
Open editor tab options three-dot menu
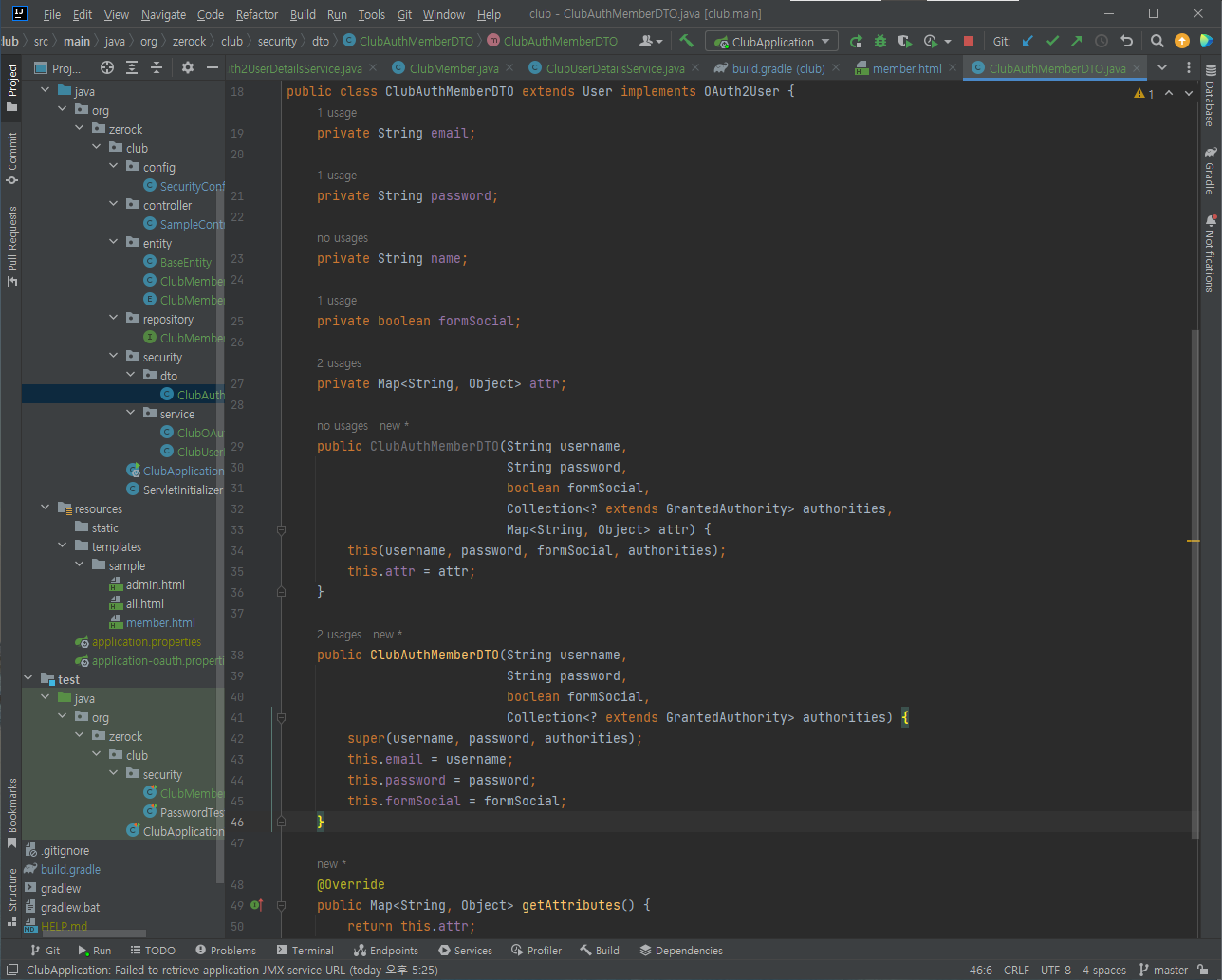pyautogui.click(x=1188, y=67)
